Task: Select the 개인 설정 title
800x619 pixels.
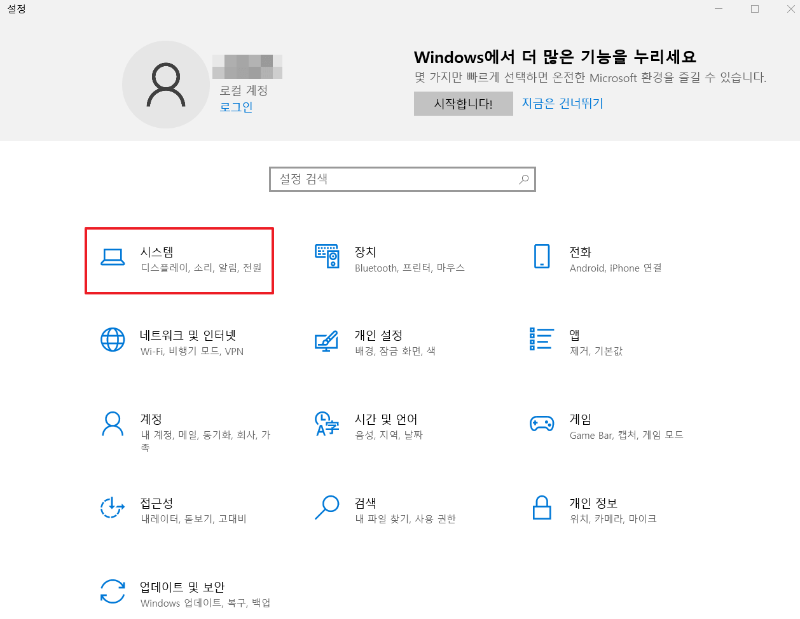Action: click(379, 335)
